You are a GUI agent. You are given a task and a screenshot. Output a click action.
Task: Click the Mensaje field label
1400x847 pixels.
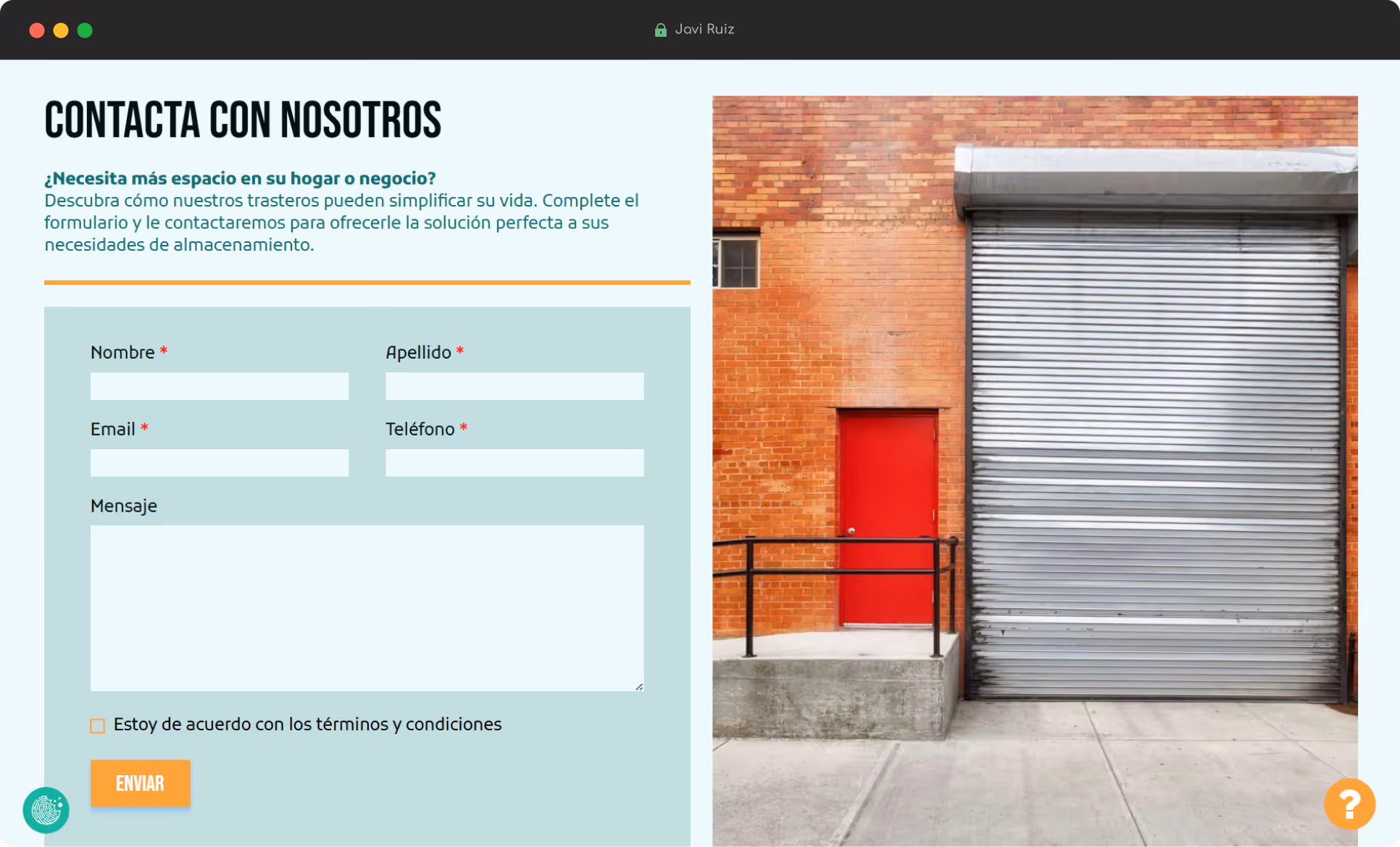coord(124,506)
